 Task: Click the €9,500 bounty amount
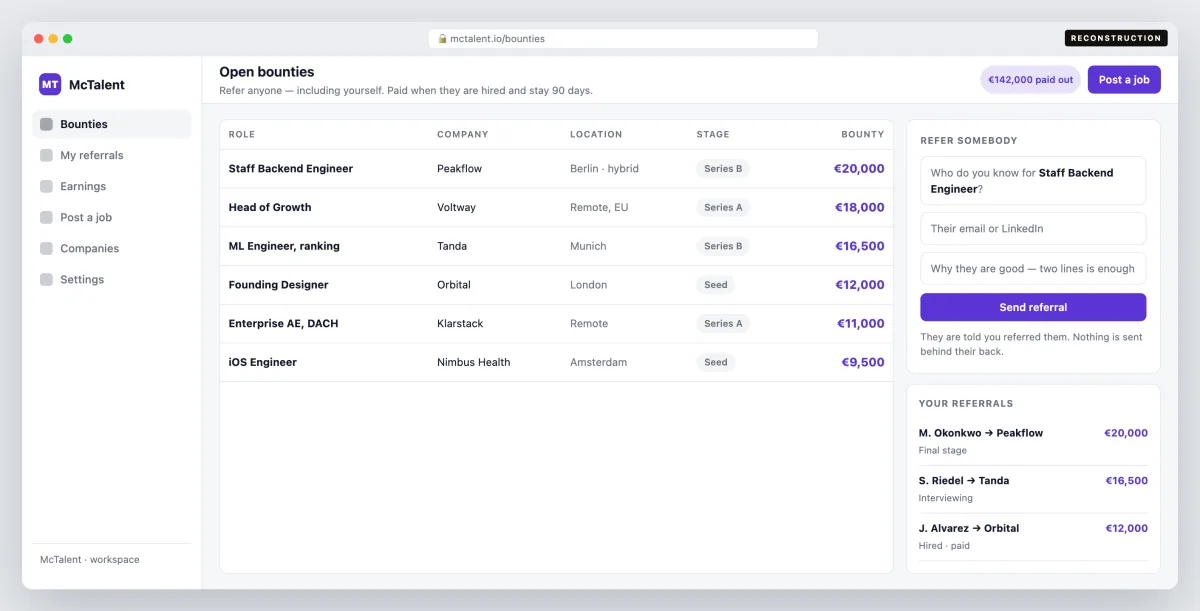coord(863,362)
